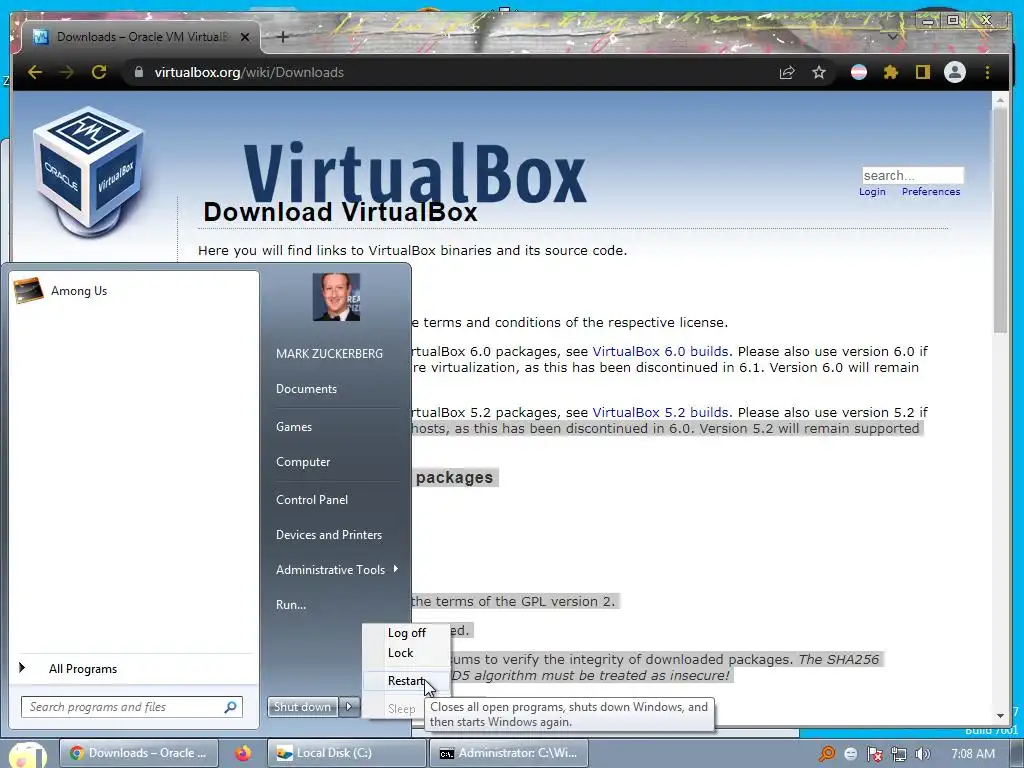Screen dimensions: 1024x768
Task: Open Control Panel from Start menu
Action: [x=312, y=500]
